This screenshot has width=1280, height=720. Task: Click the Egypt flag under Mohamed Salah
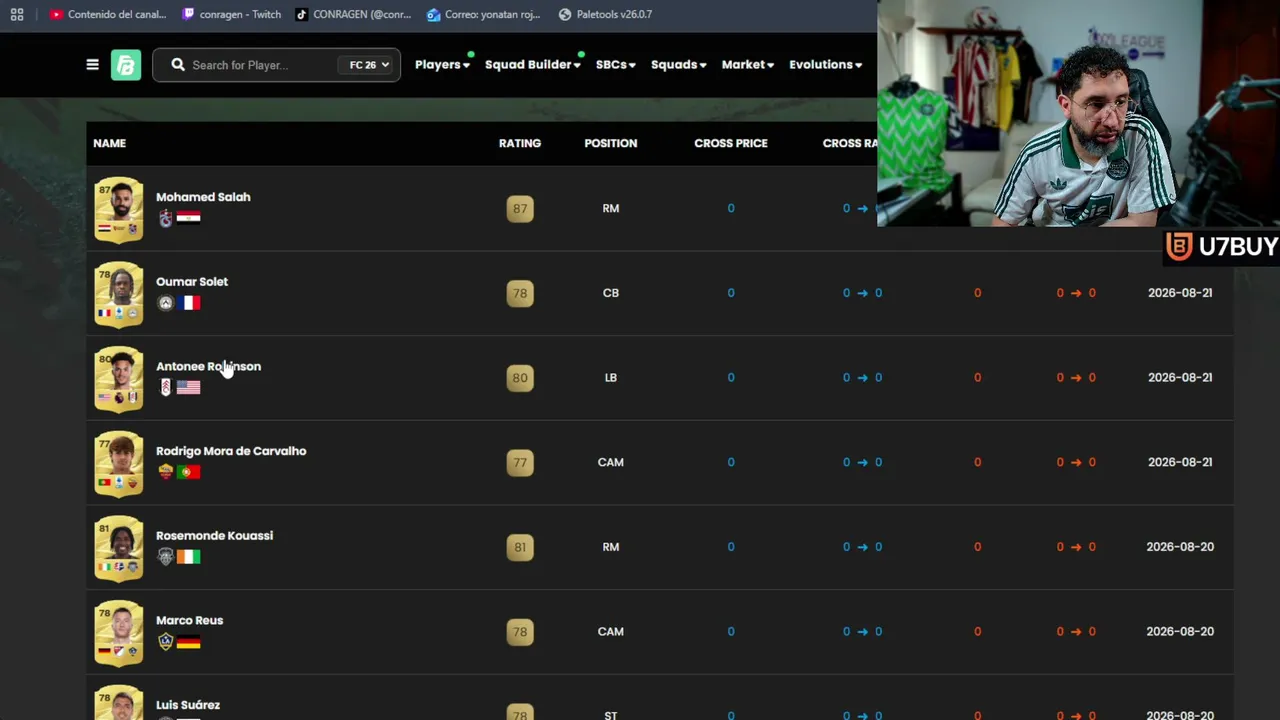[x=188, y=218]
